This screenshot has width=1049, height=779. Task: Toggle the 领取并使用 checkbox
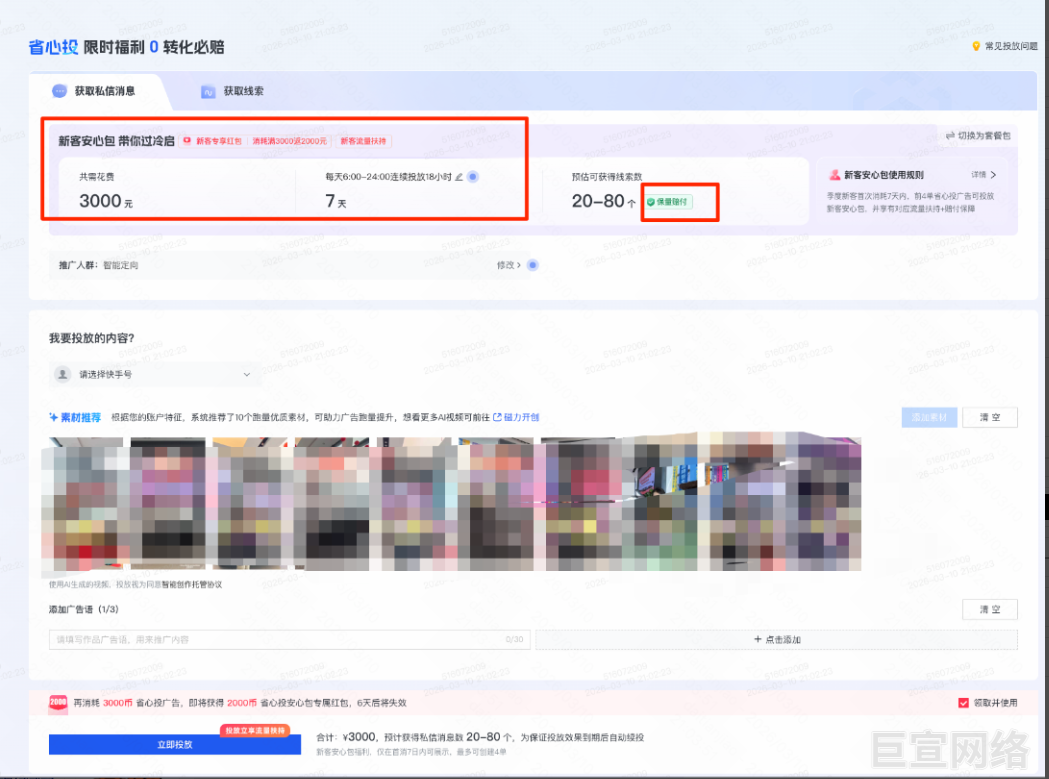(x=963, y=703)
